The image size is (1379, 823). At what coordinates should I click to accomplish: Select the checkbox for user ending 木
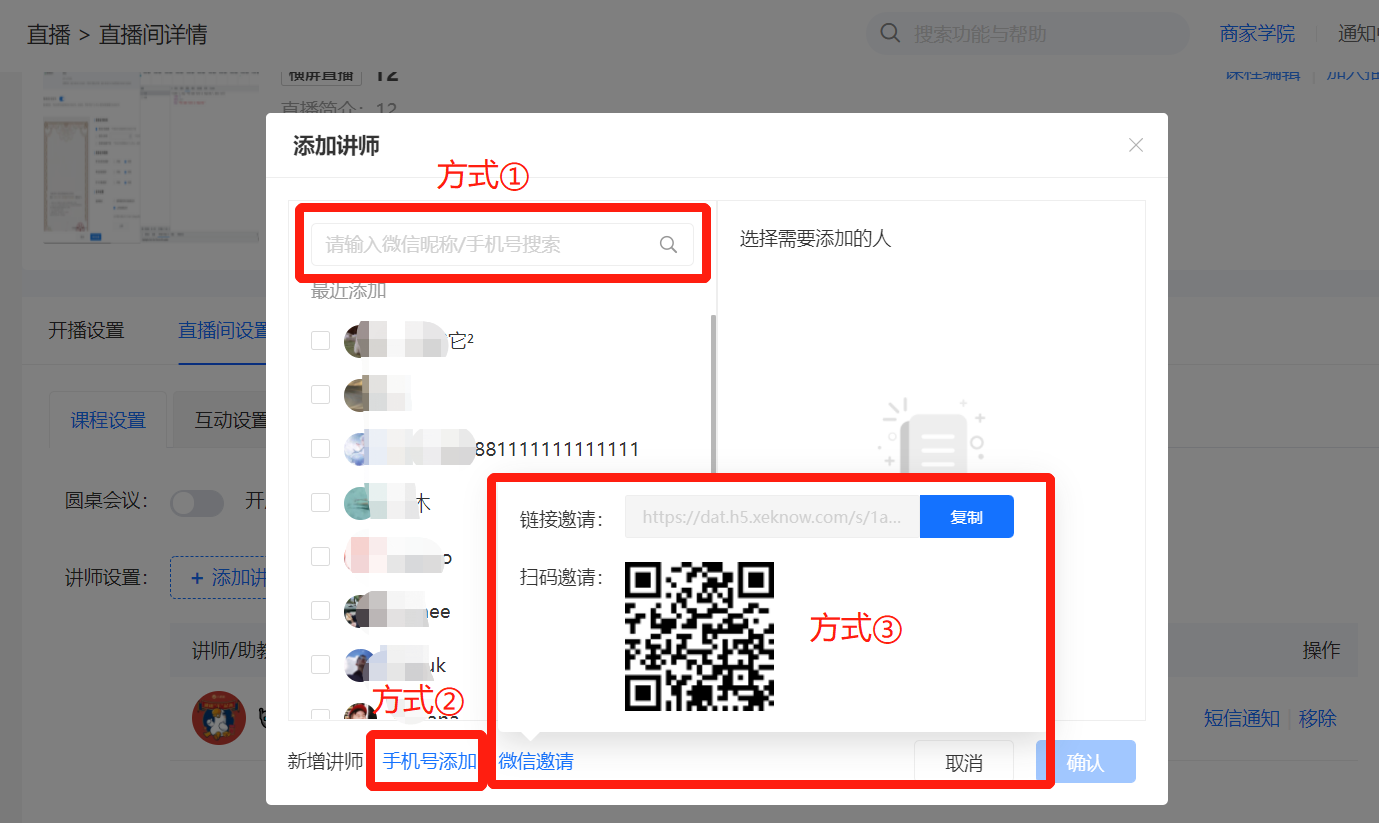(320, 503)
